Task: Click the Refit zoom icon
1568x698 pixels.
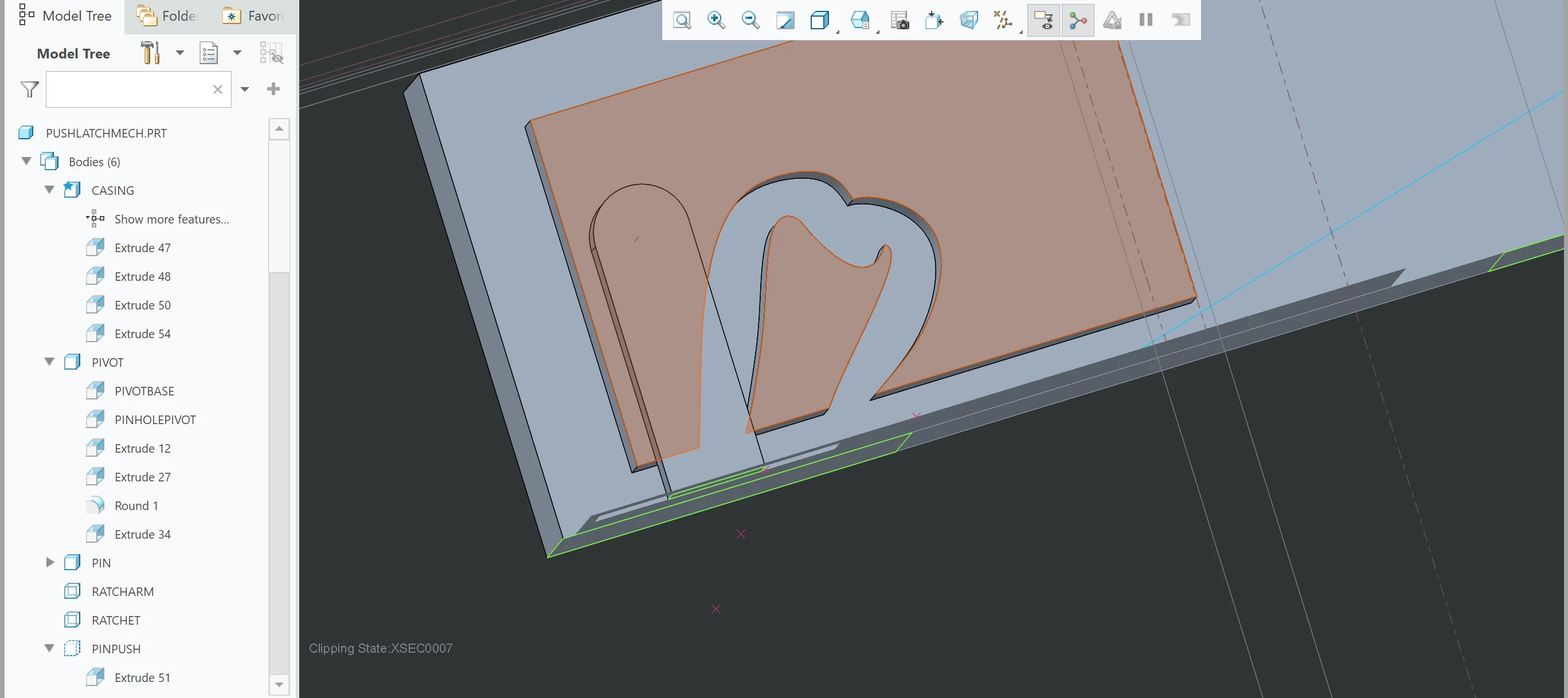Action: coord(682,20)
